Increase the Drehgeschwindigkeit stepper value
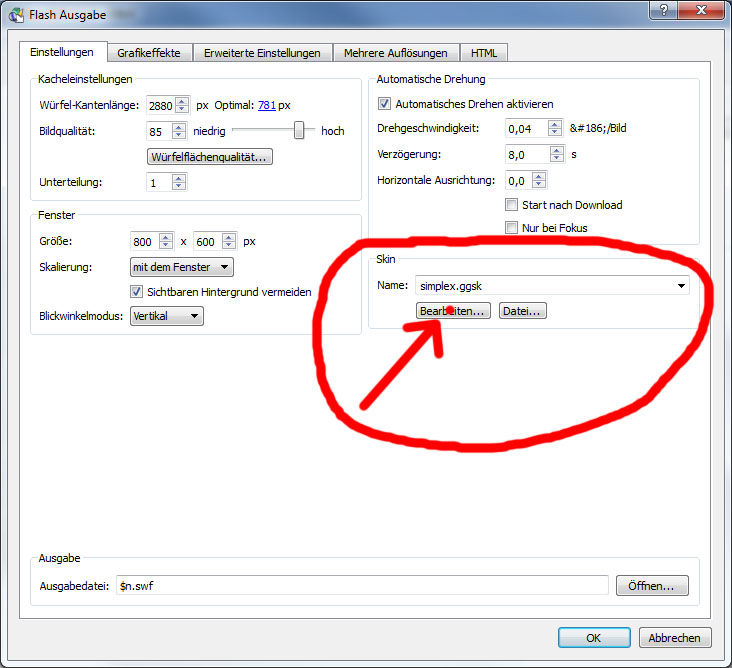The height and width of the screenshot is (668, 732). click(x=555, y=124)
